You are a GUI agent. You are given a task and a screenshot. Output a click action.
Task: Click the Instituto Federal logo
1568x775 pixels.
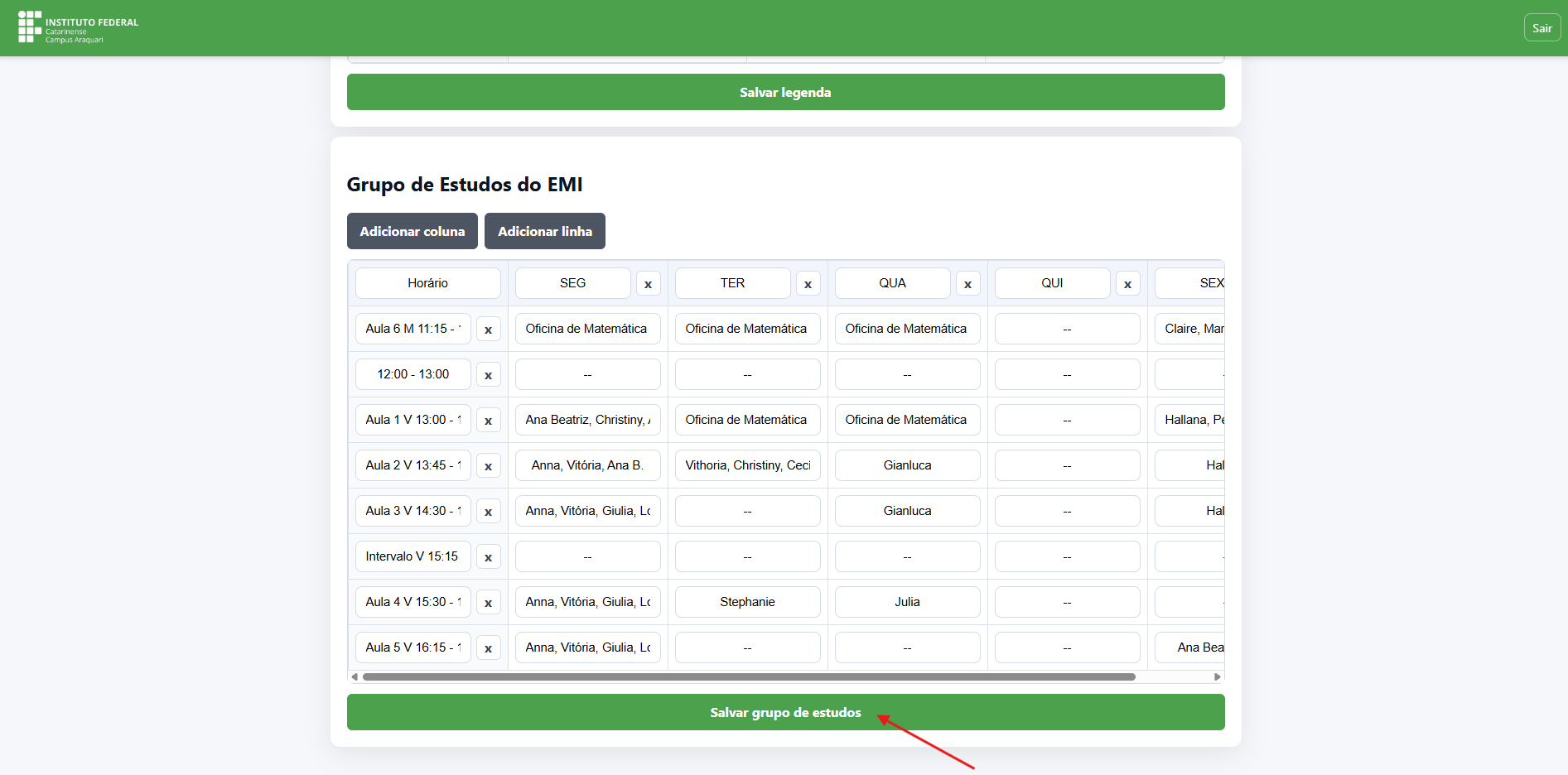[x=78, y=27]
